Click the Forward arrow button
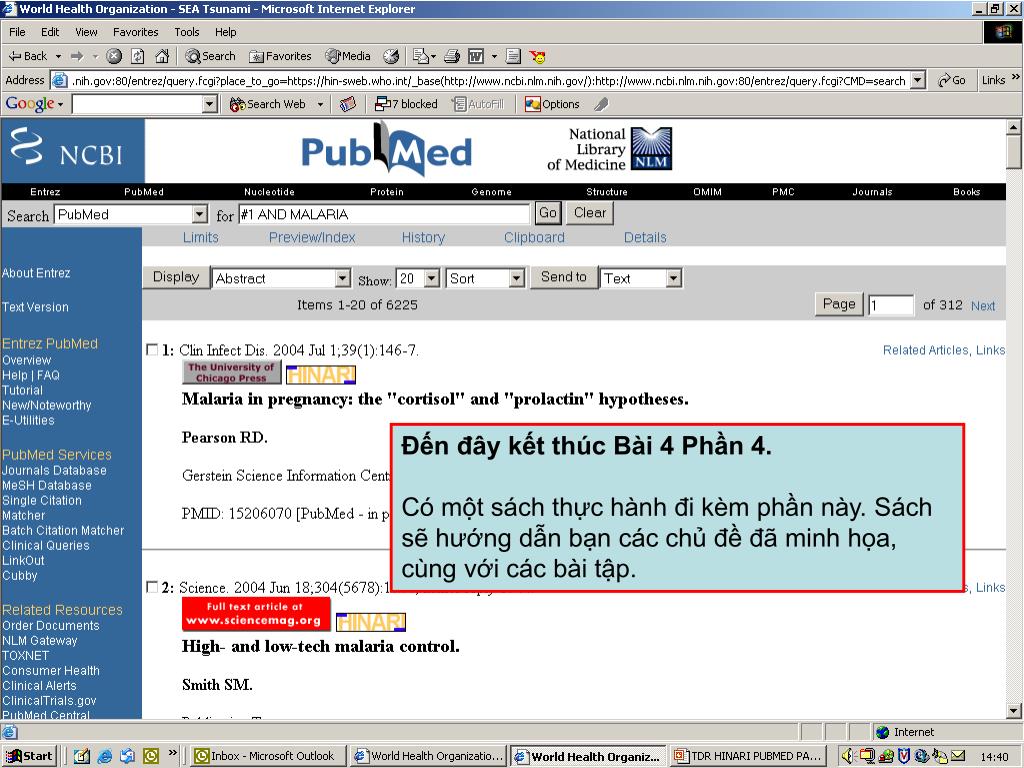 pos(77,57)
